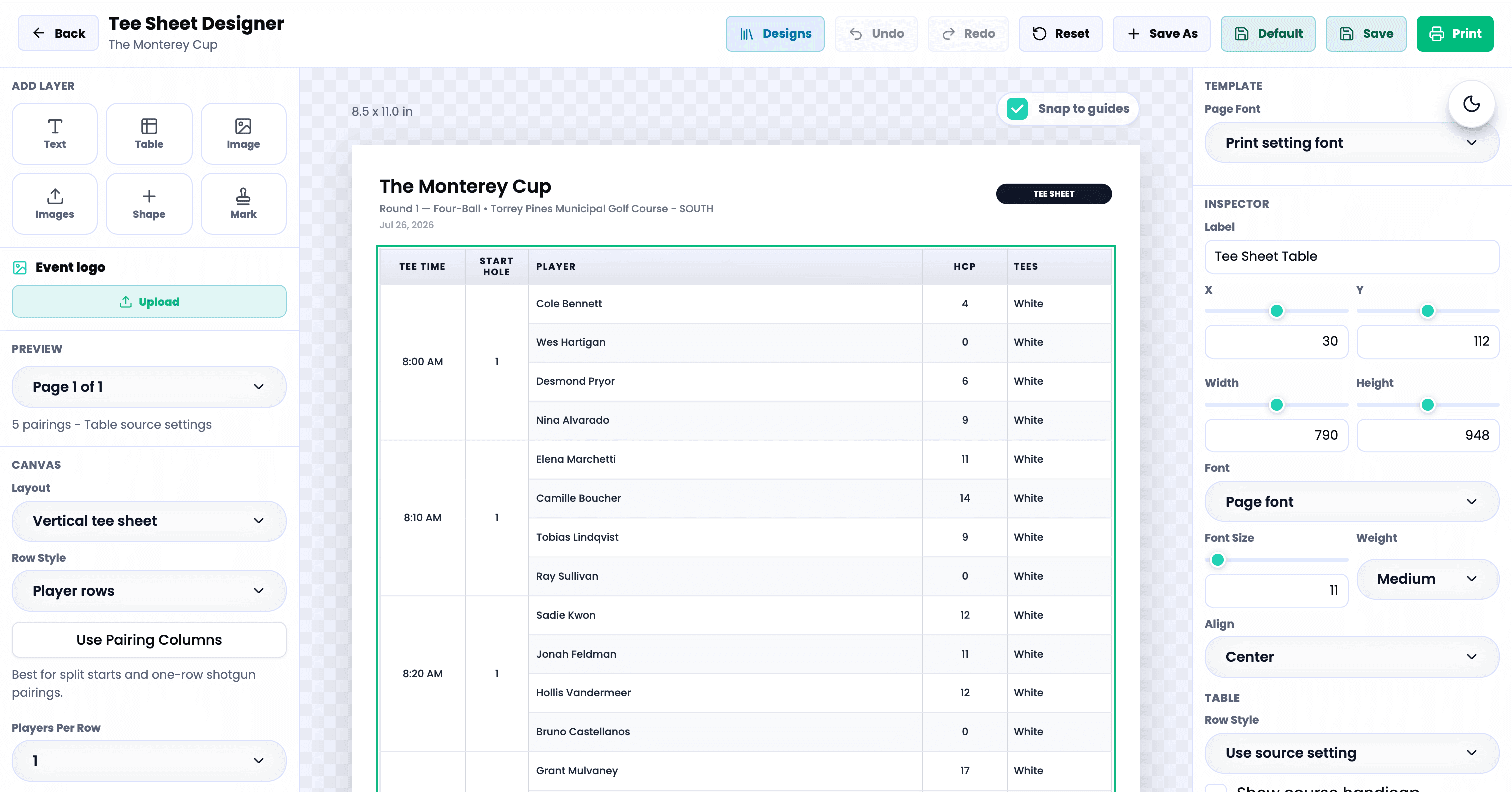The width and height of the screenshot is (1512, 792).
Task: Open the Vertical tee sheet layout dropdown
Action: pyautogui.click(x=149, y=521)
